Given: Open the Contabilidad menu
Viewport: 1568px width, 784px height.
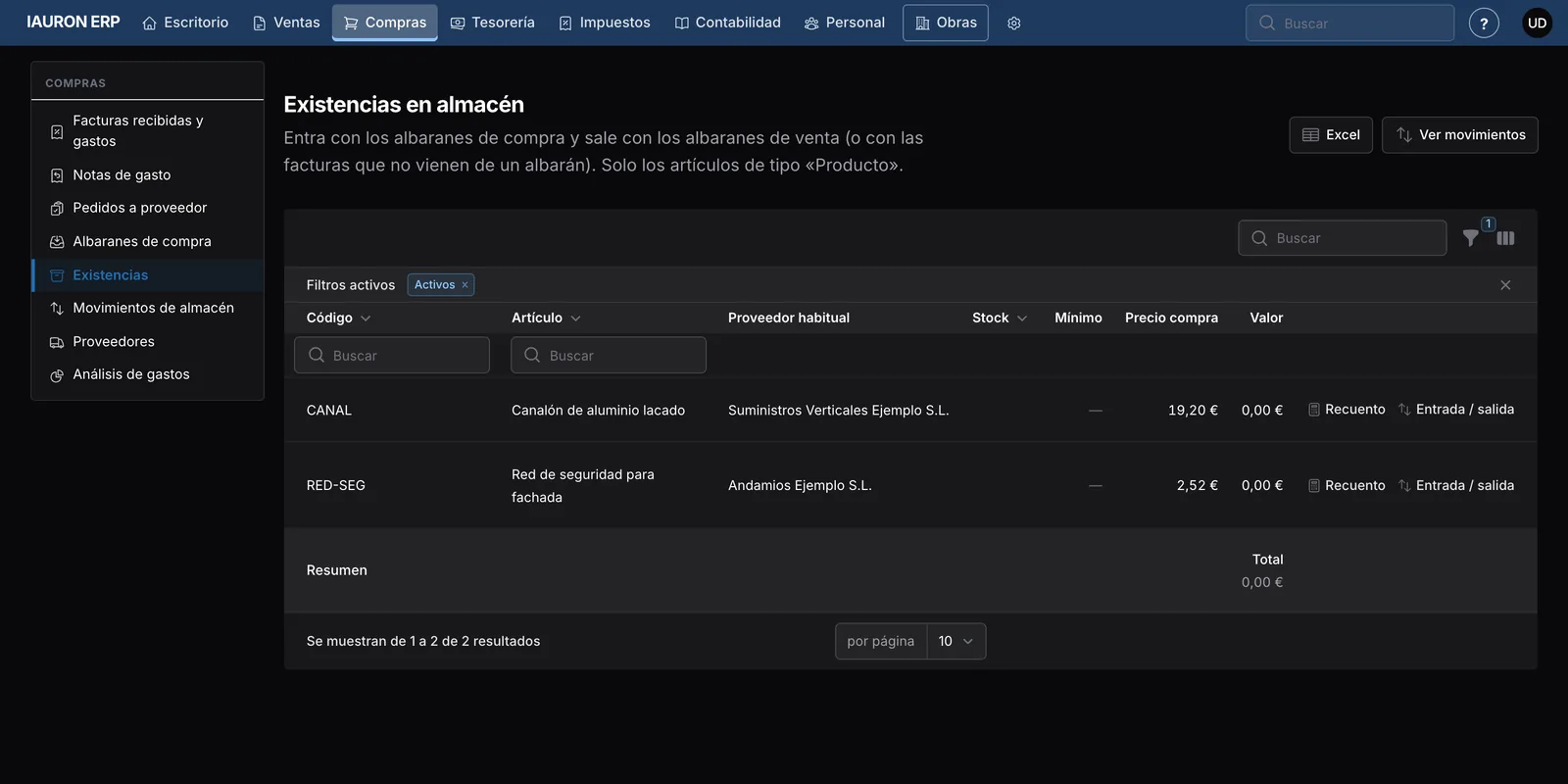Looking at the screenshot, I should tap(728, 23).
